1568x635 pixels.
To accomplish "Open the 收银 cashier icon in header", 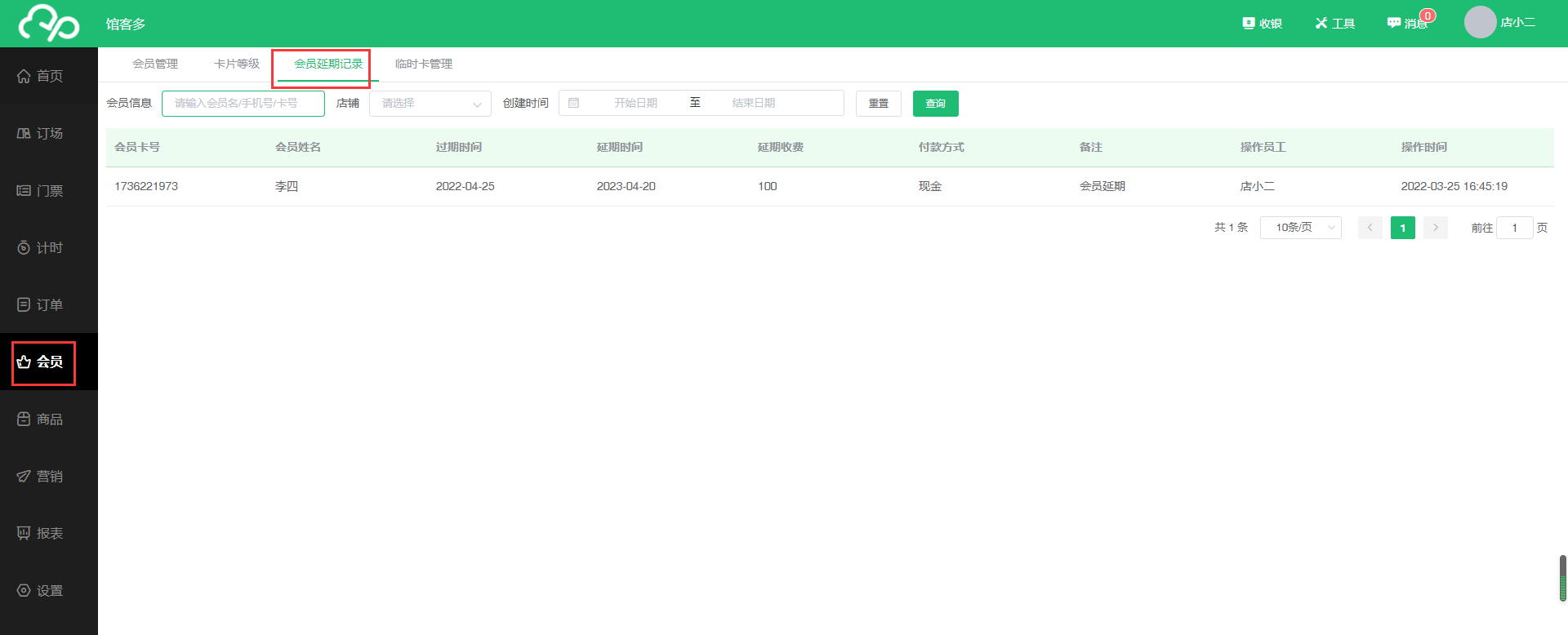I will point(1249,23).
